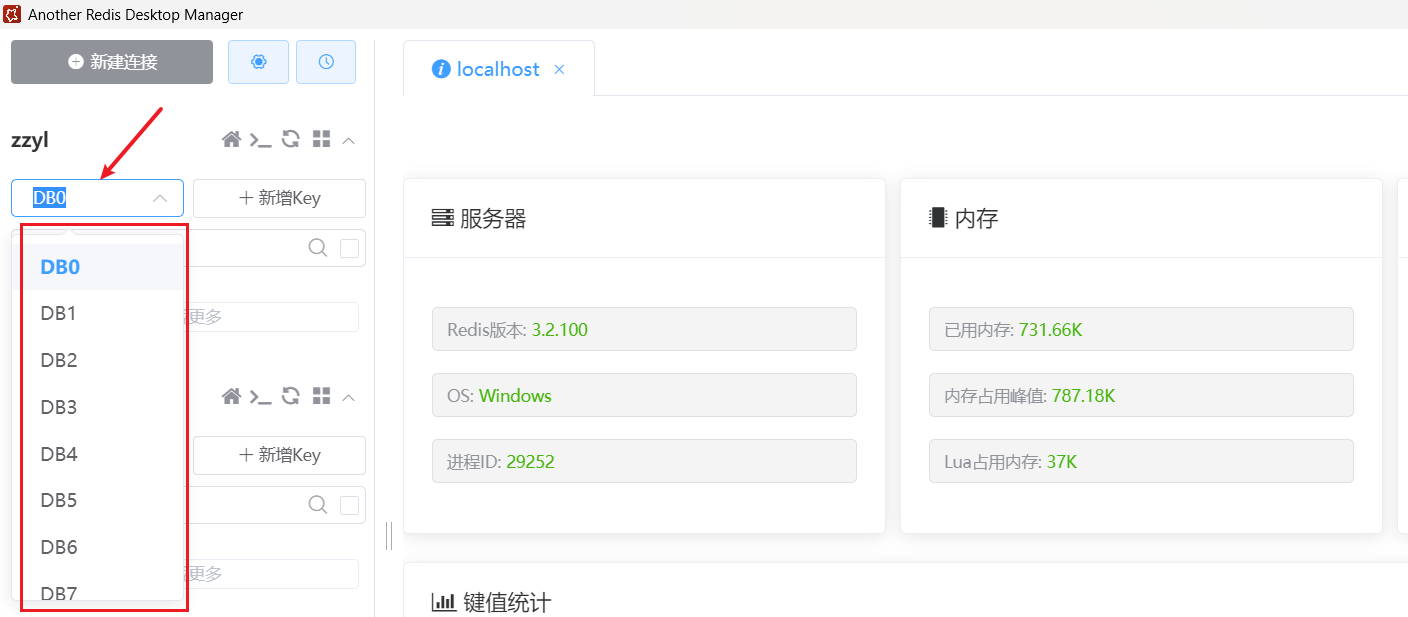Click the home icon for zzyl connection
Image resolution: width=1408 pixels, height=617 pixels.
click(231, 140)
